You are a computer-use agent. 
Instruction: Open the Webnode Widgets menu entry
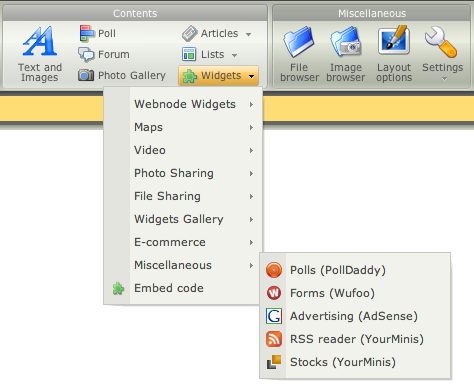point(183,104)
